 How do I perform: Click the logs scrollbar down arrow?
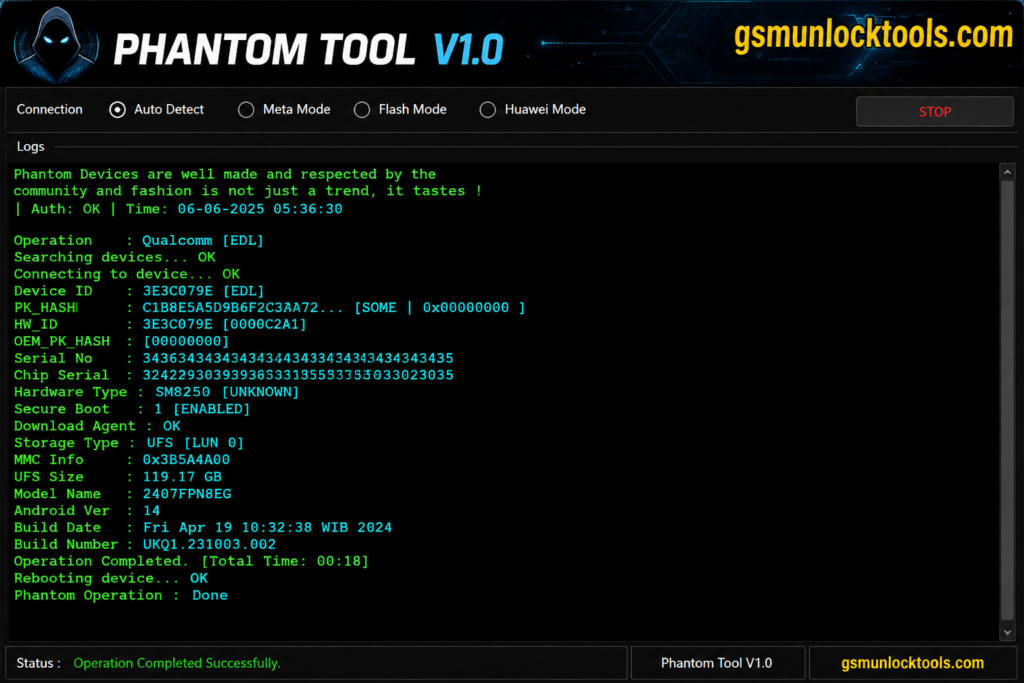(1007, 632)
